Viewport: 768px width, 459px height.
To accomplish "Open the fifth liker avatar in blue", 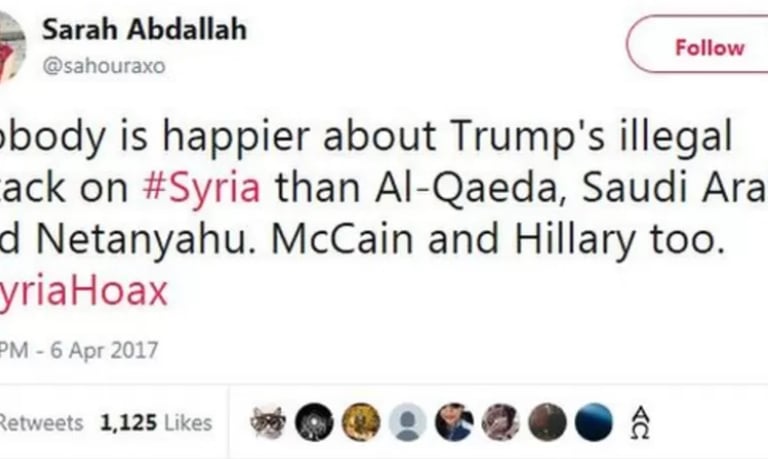I will [454, 422].
